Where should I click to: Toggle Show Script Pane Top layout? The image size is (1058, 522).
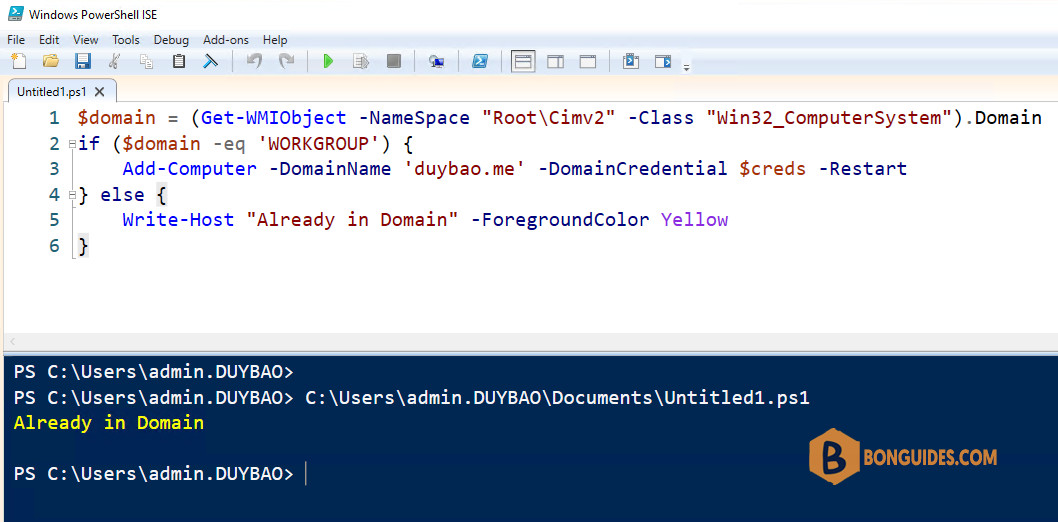[x=523, y=61]
